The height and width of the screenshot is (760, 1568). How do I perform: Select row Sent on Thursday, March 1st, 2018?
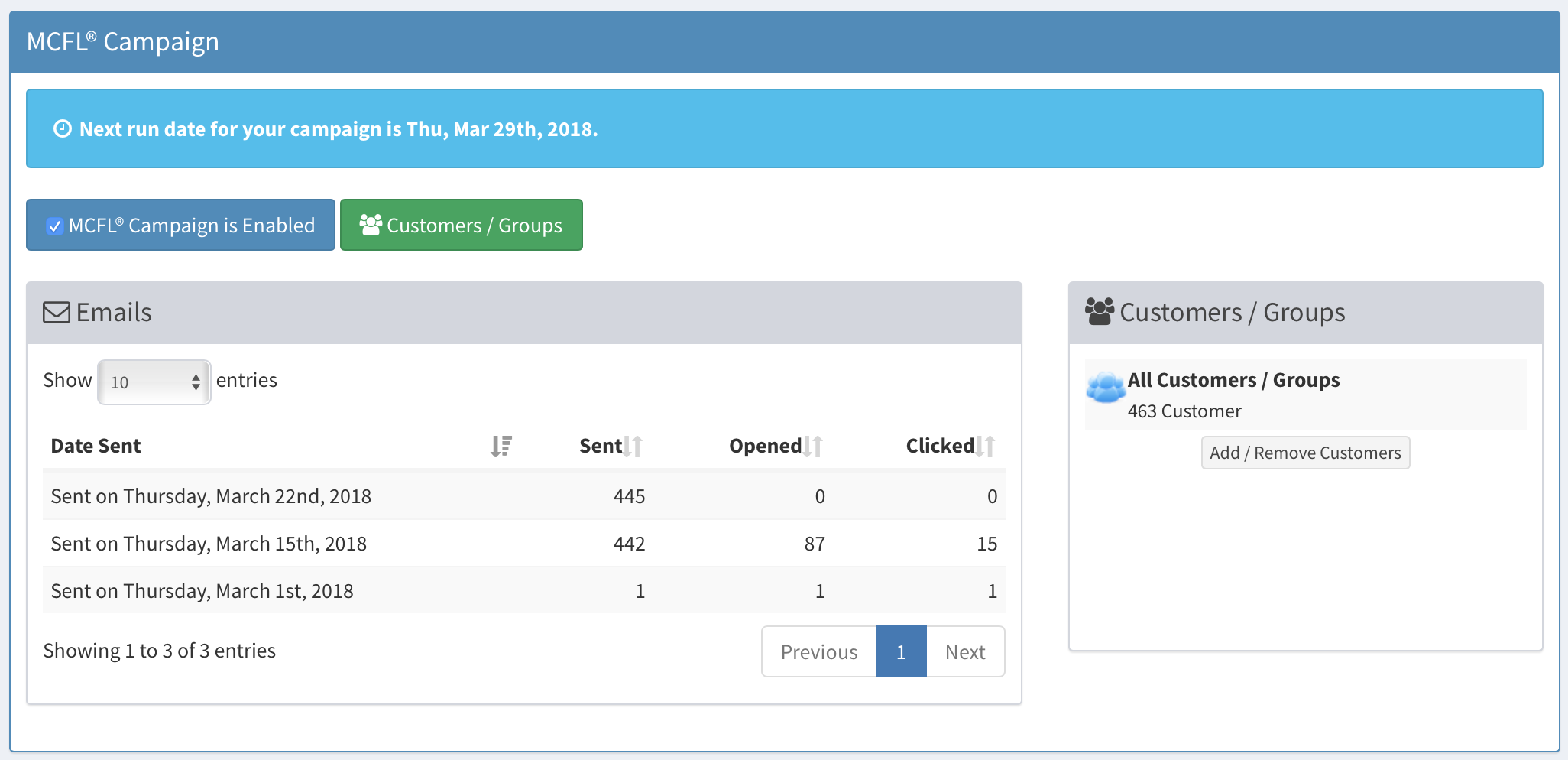(523, 591)
